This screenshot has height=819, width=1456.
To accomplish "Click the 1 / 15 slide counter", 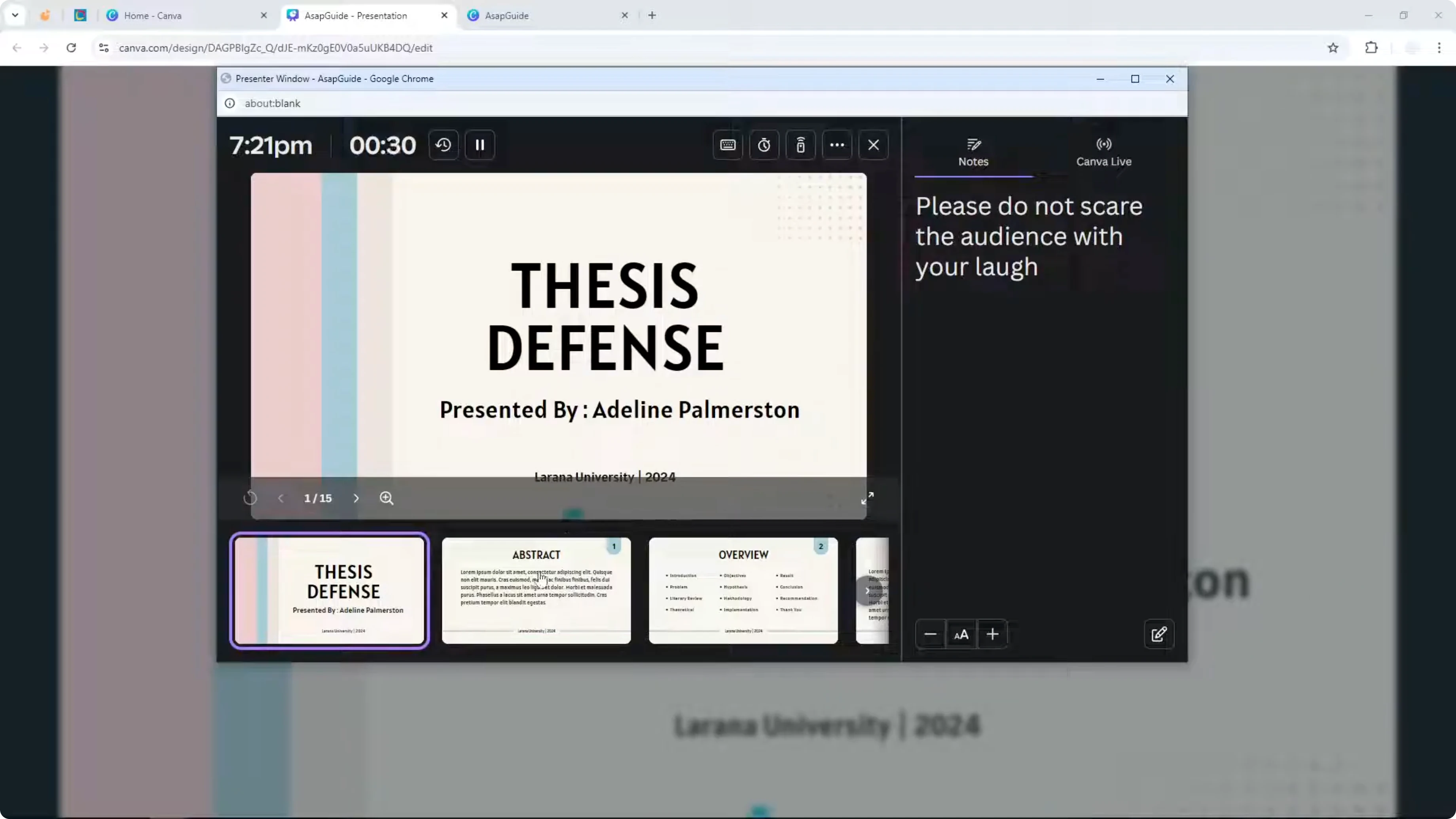I will tap(318, 498).
